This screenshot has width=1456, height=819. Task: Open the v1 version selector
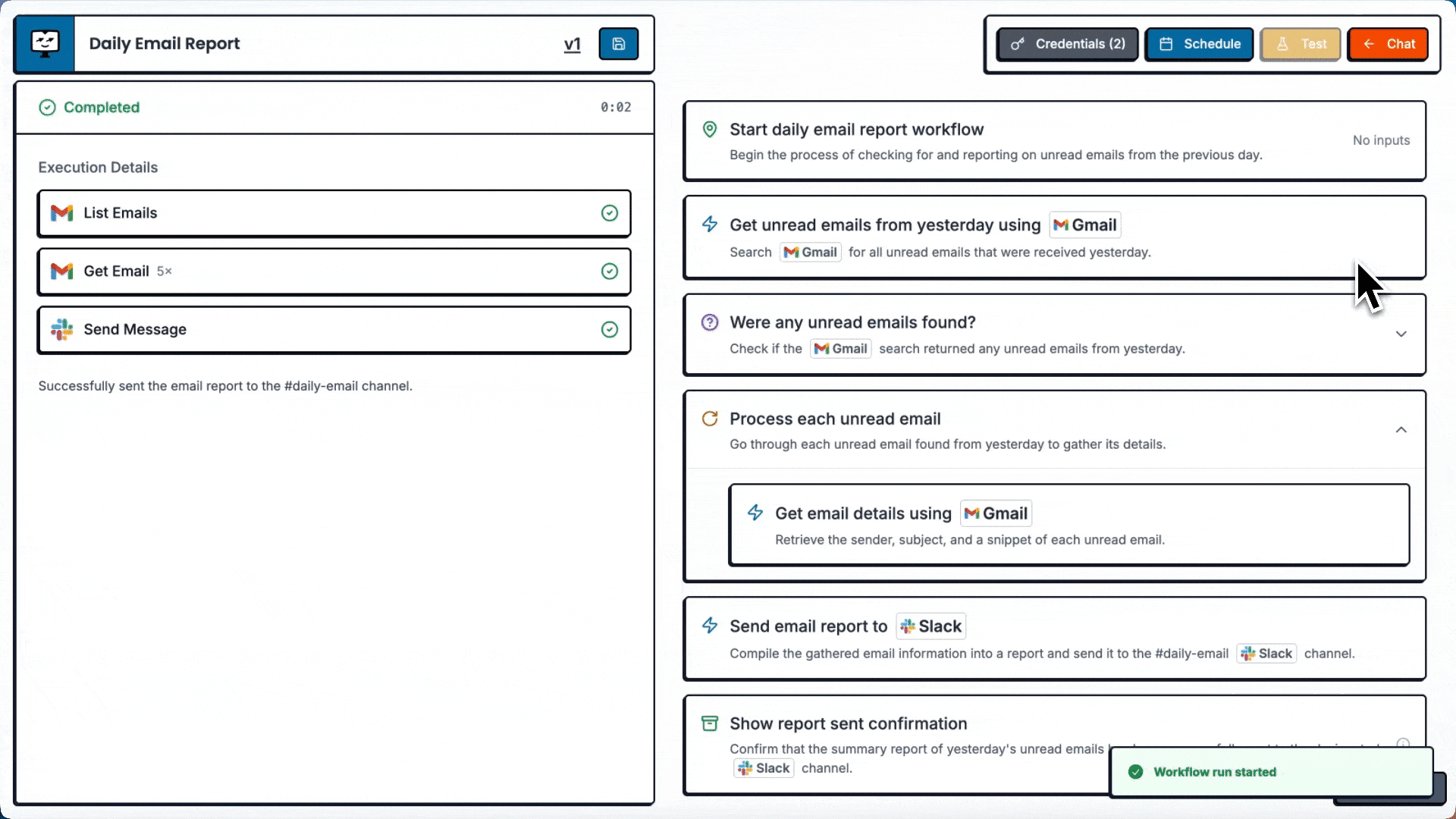[x=573, y=44]
